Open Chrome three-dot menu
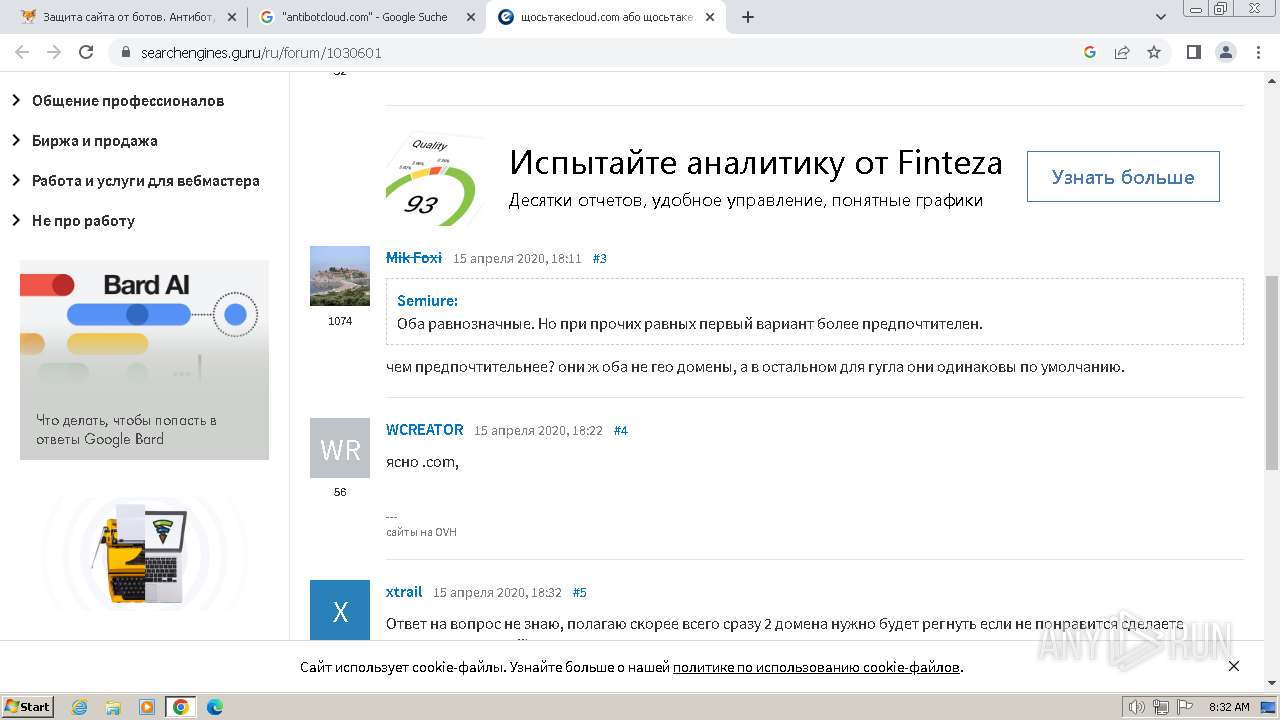Viewport: 1280px width, 720px height. coord(1257,52)
